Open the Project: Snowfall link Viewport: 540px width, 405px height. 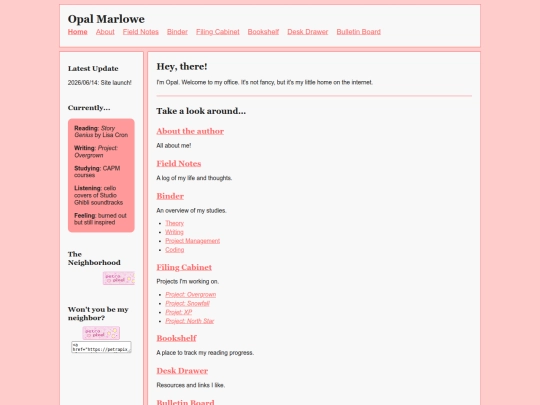(187, 303)
